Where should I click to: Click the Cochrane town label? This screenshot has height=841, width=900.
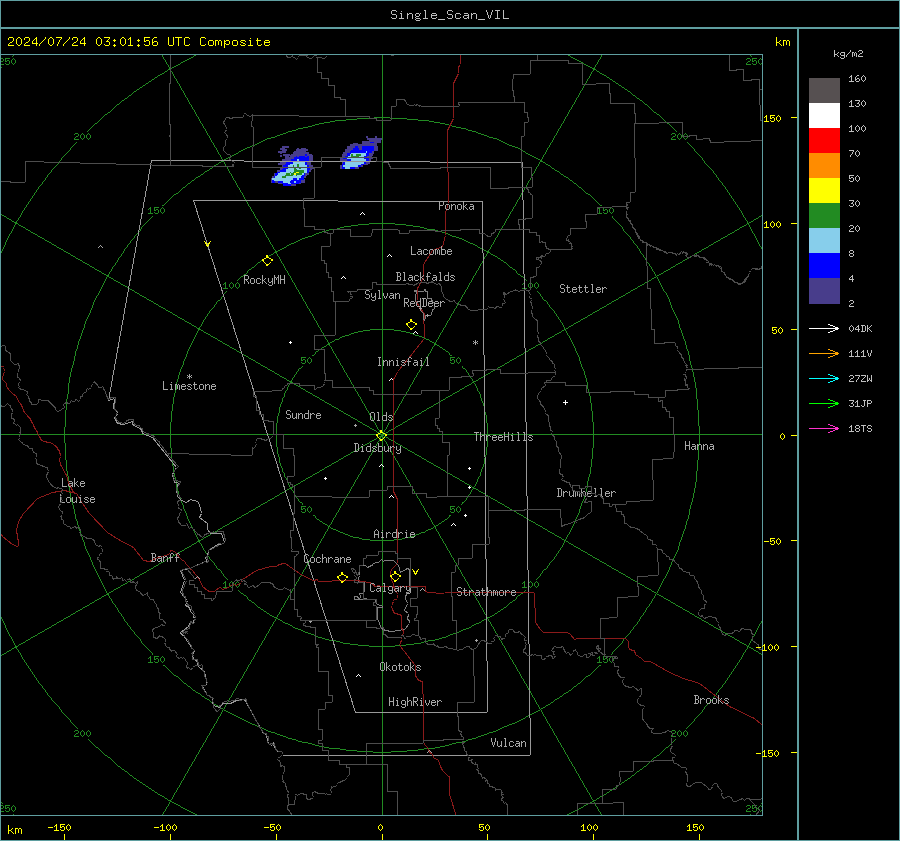click(x=327, y=559)
